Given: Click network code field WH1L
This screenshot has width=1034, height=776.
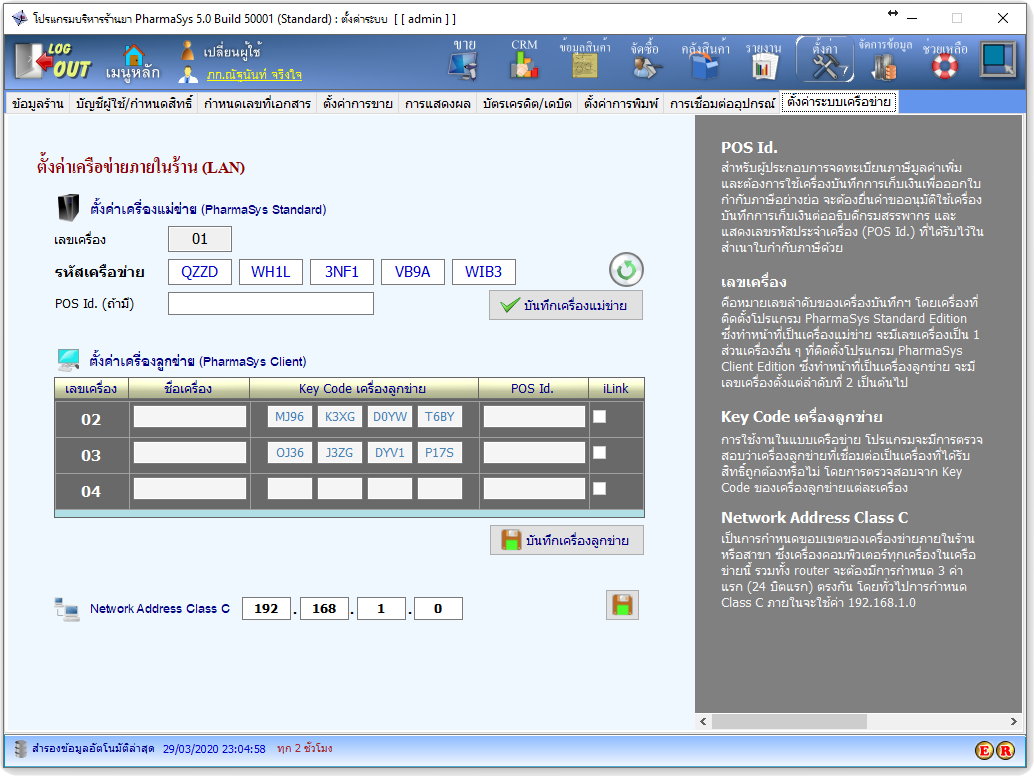Looking at the screenshot, I should (x=270, y=272).
